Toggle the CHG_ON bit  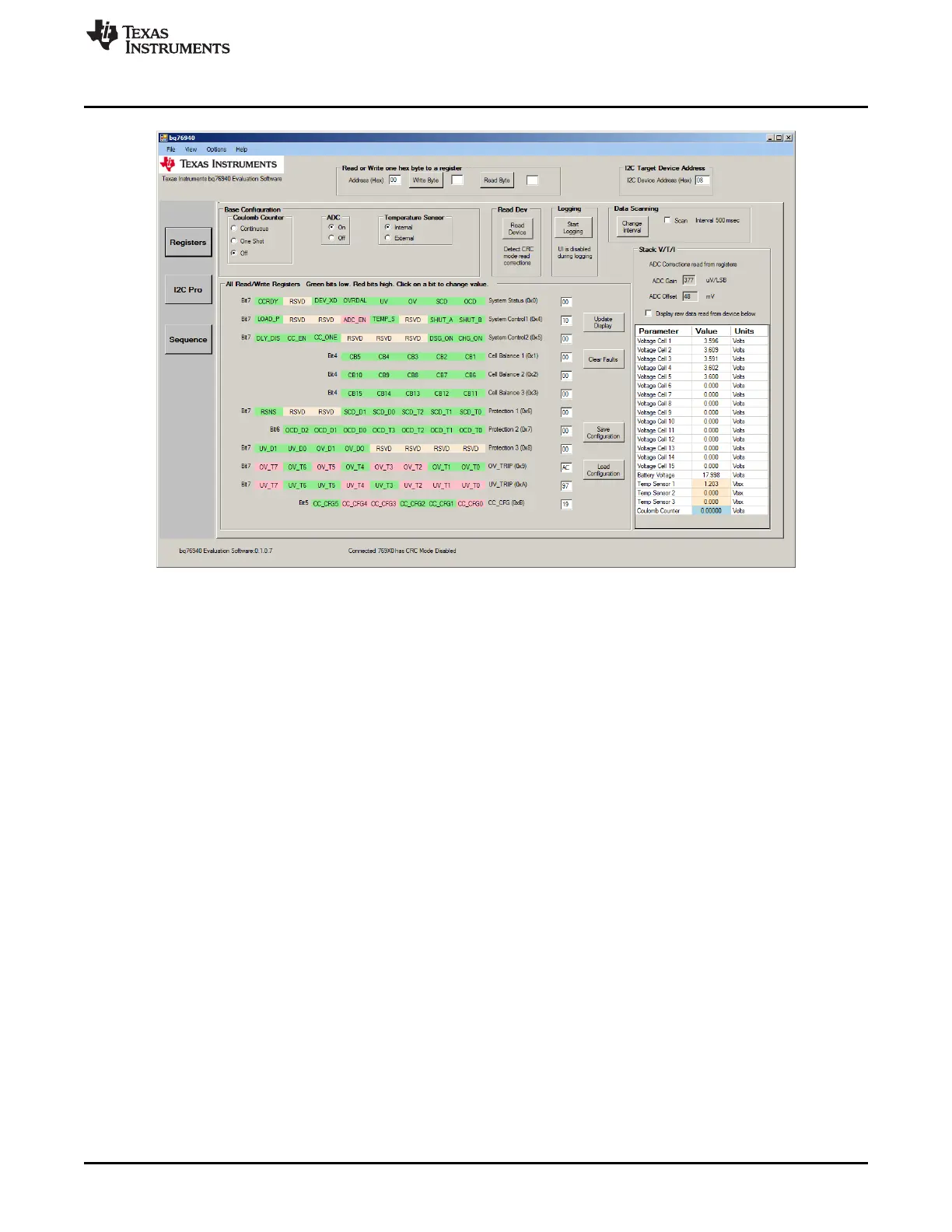(x=471, y=338)
